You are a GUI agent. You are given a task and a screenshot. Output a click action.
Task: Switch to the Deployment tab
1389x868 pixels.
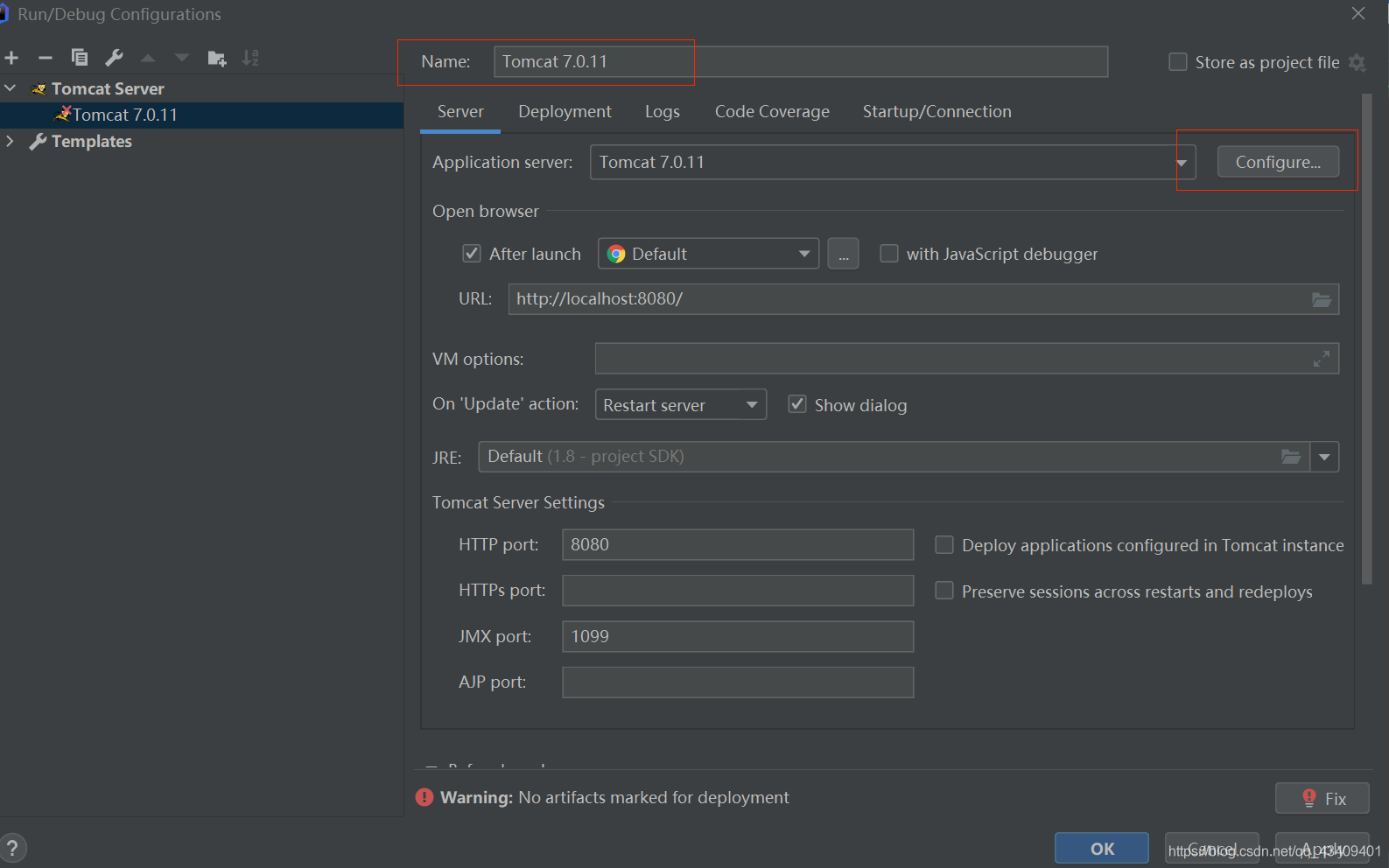tap(565, 112)
